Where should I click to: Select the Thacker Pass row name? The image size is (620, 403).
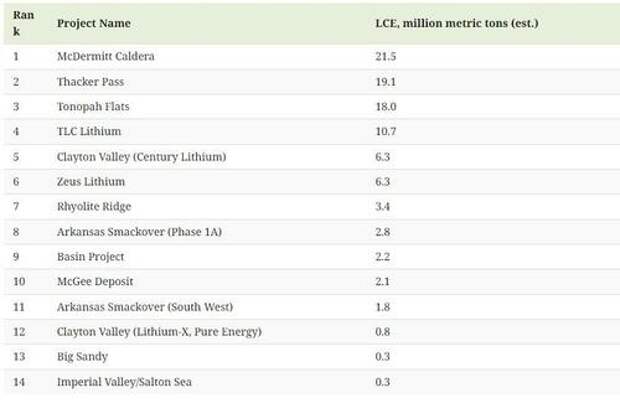point(91,81)
